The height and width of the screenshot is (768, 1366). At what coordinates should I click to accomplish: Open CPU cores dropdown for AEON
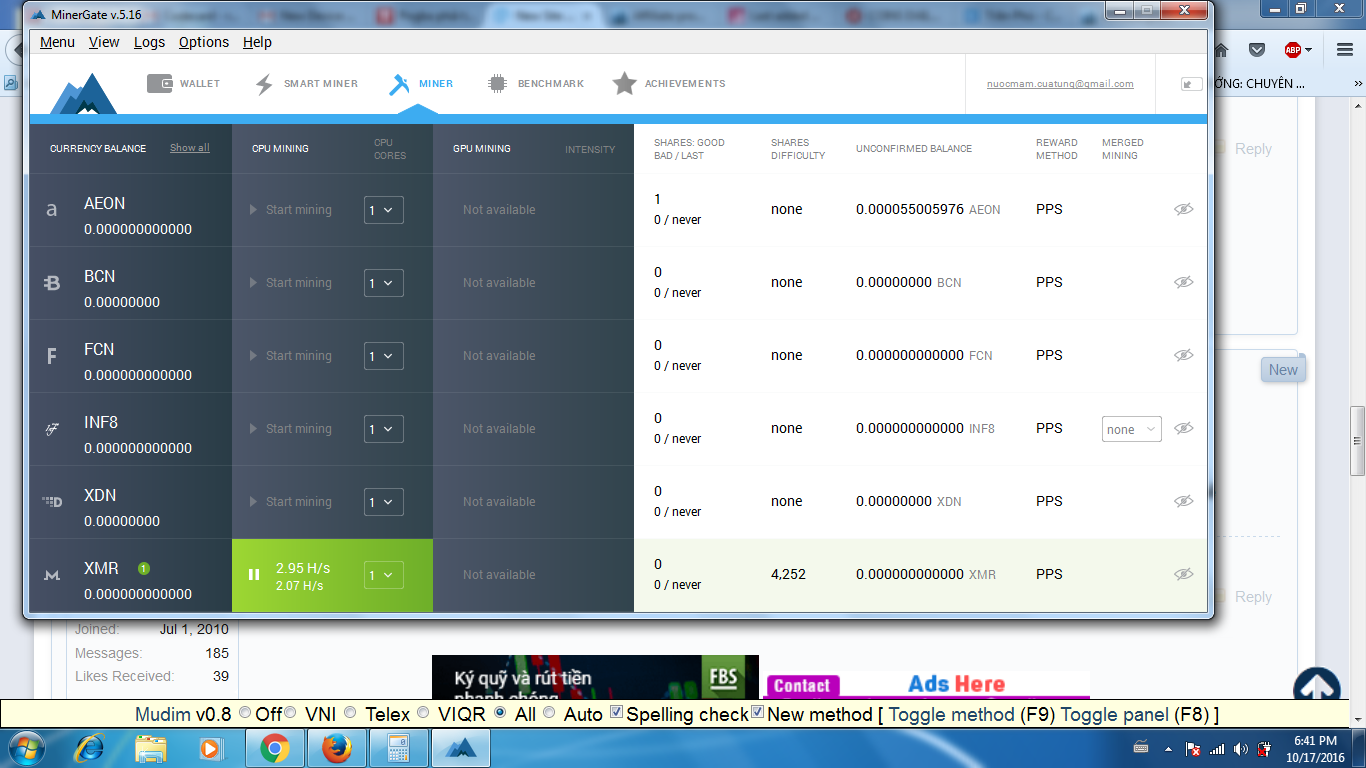384,210
